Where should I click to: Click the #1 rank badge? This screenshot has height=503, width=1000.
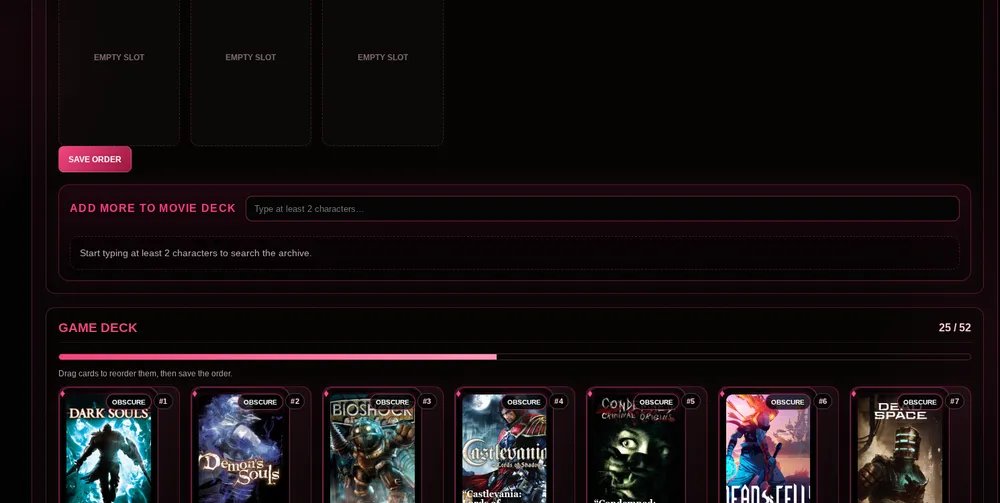click(x=163, y=402)
